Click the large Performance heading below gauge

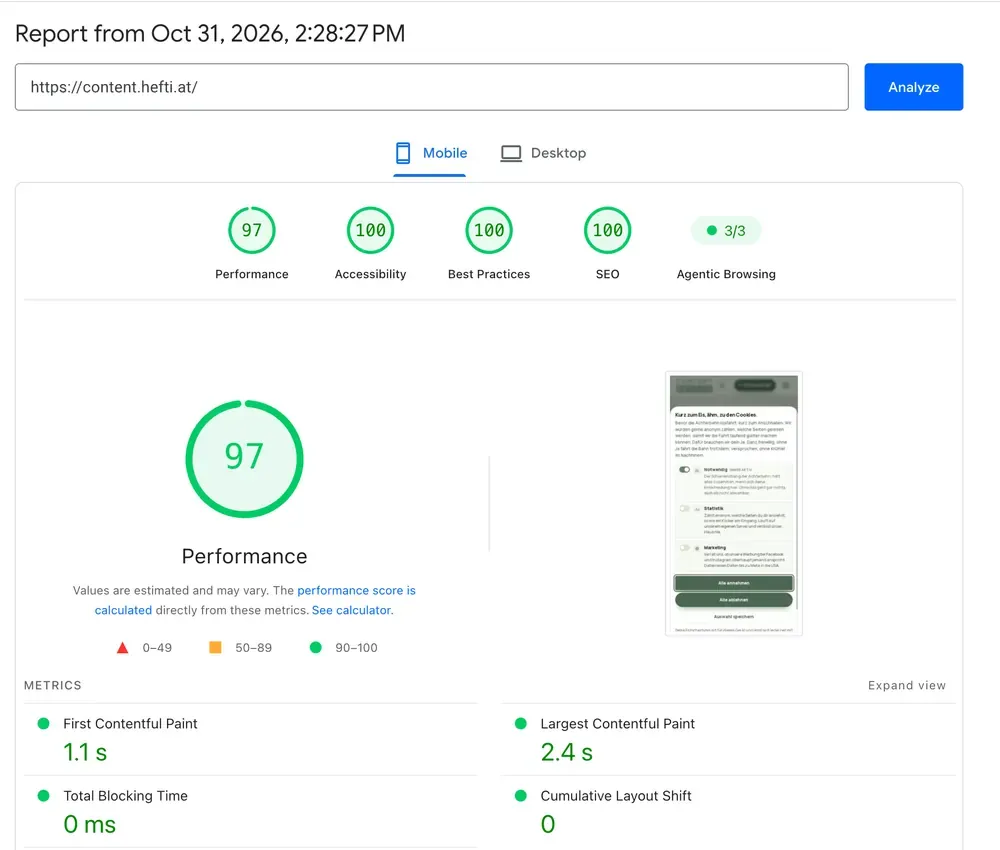(244, 556)
